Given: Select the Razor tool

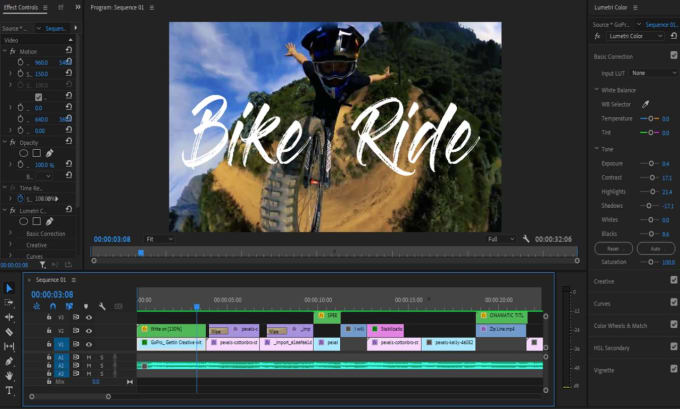Looking at the screenshot, I should pos(9,332).
